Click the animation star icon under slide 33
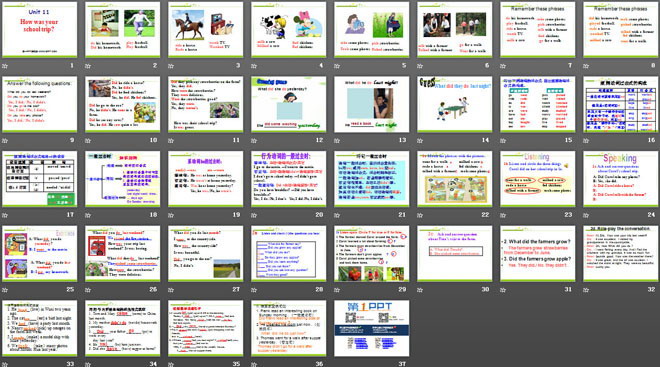This screenshot has height=367, width=660. tap(5, 364)
